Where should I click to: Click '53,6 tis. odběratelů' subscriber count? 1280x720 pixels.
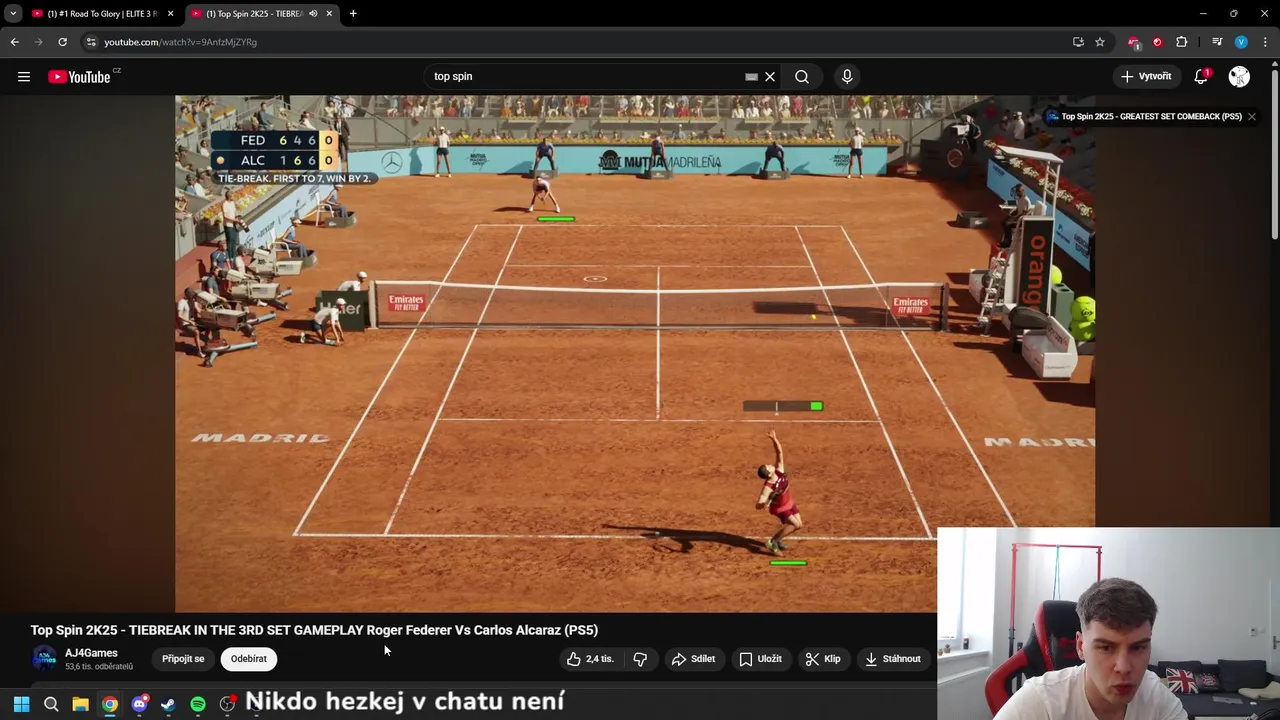(99, 666)
